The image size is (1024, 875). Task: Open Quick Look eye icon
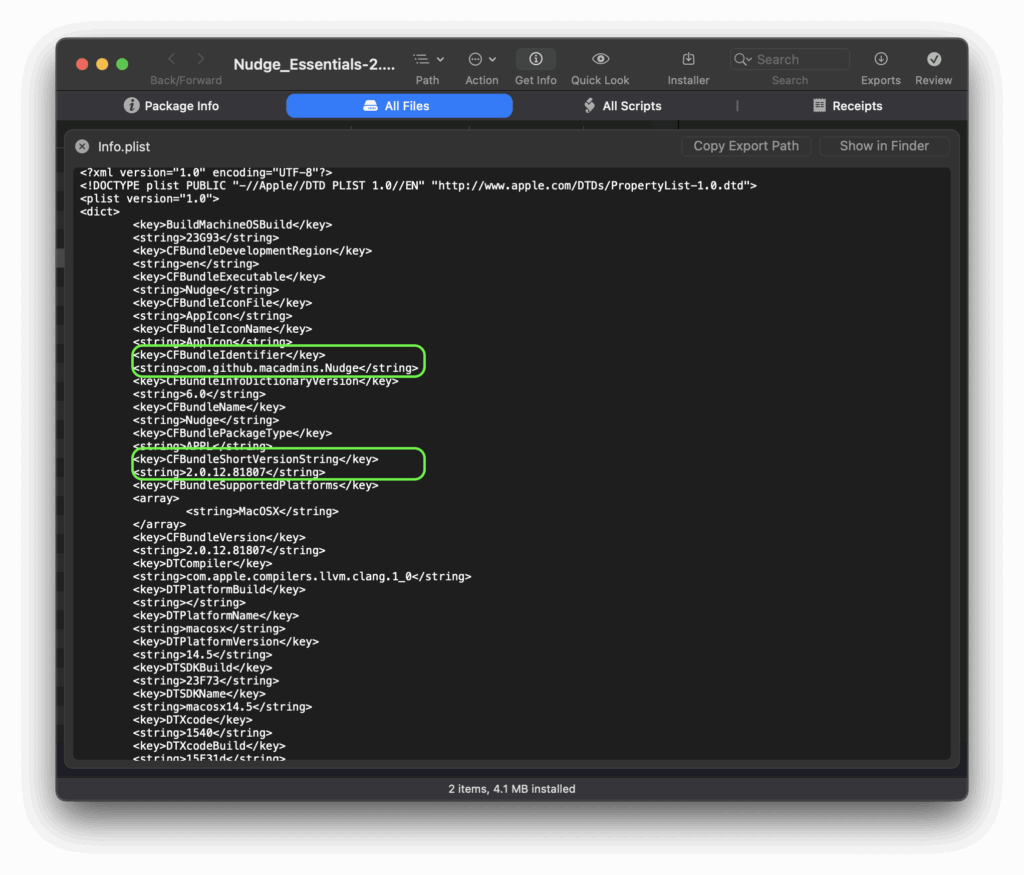[600, 60]
